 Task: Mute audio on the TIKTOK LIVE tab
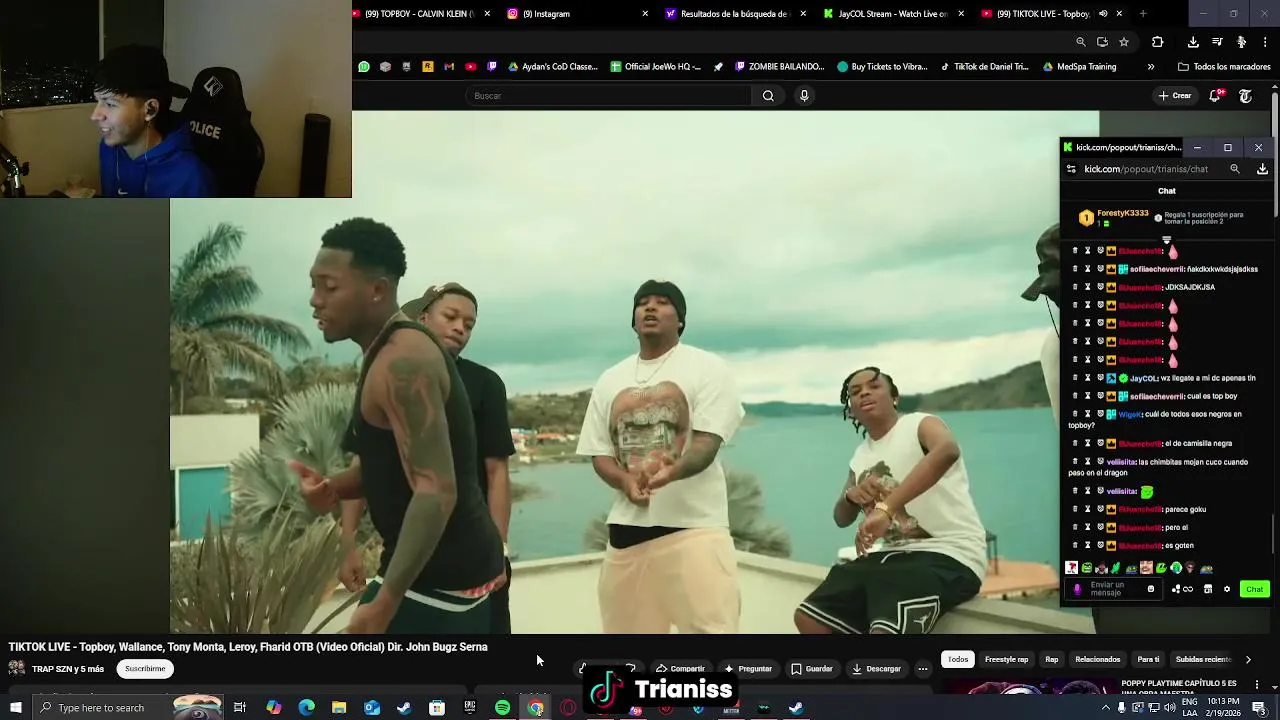click(x=1103, y=14)
